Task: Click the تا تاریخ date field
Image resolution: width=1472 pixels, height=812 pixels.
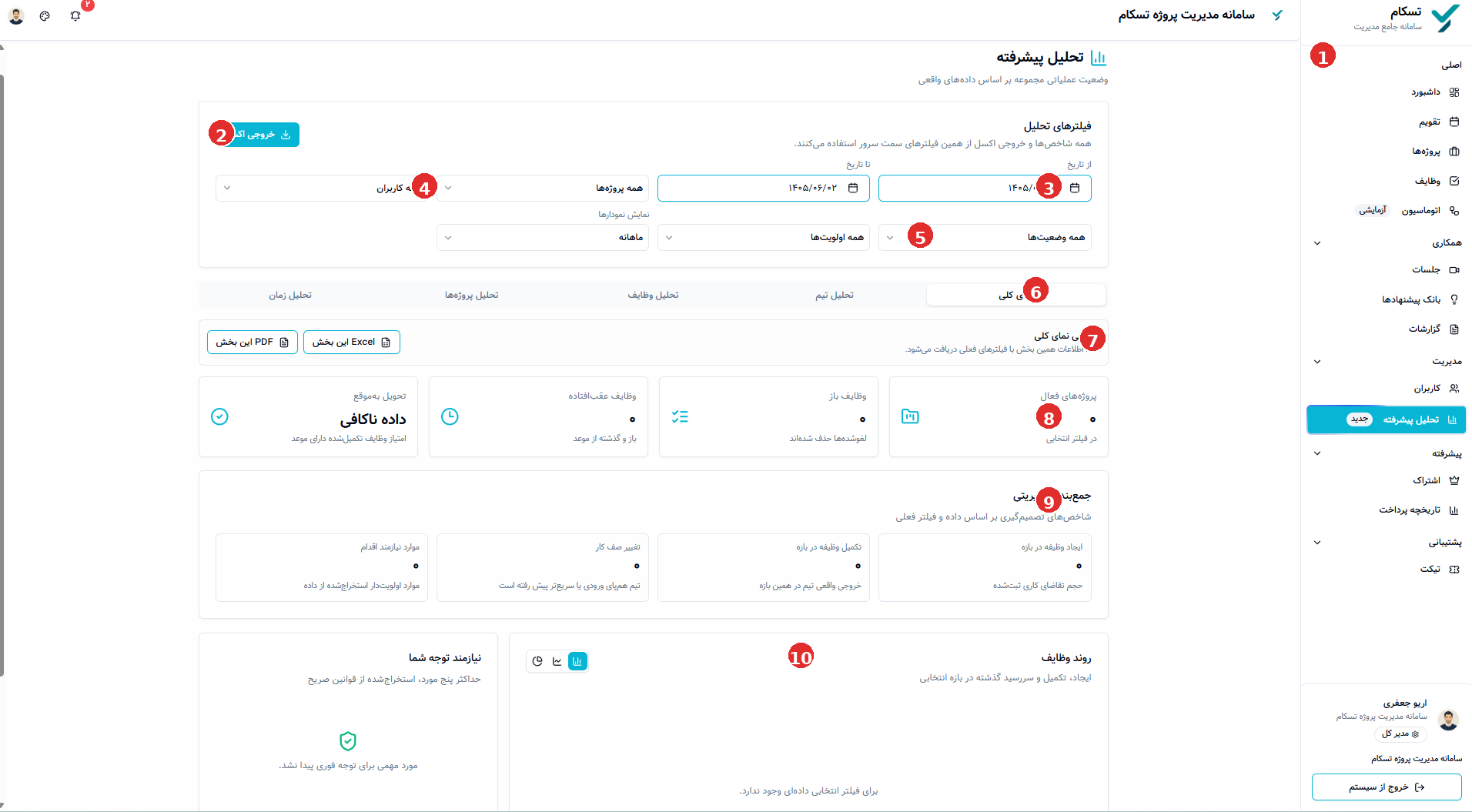Action: tap(764, 188)
